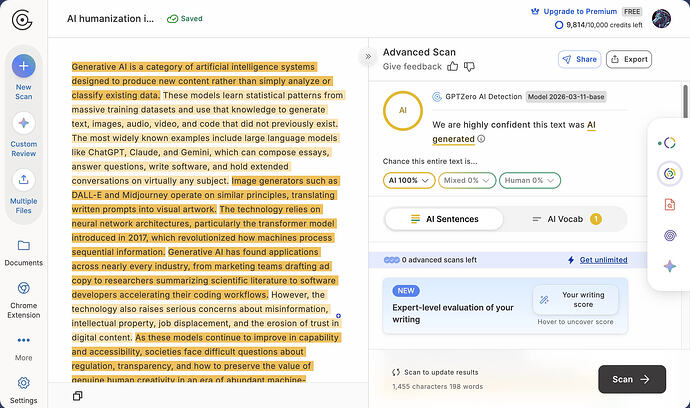Screen dimensions: 690x408
Task: Click the copy text icon below document
Action: tap(77, 396)
